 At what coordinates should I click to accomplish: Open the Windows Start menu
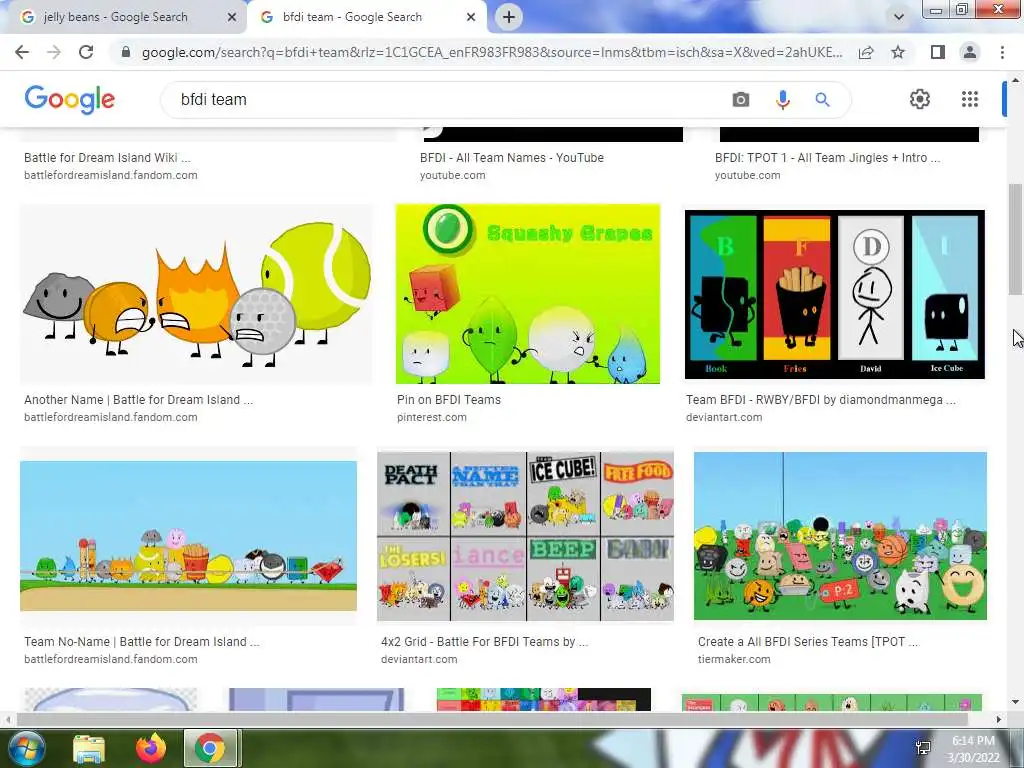pos(25,748)
